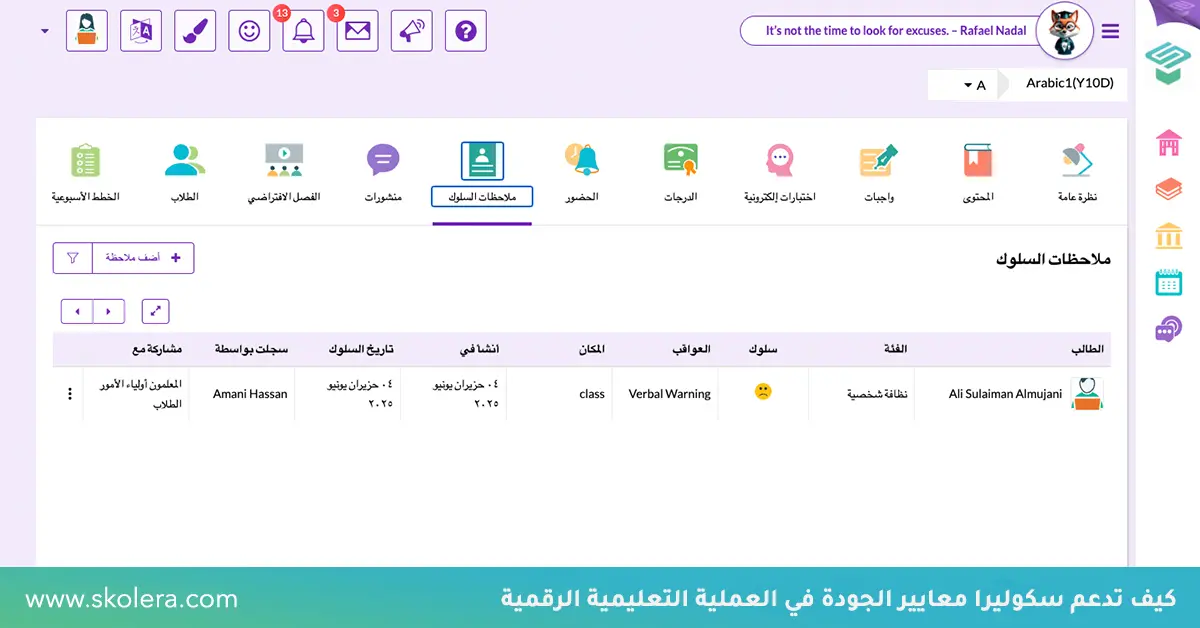Click the smiley face icon in top toolbar
The width and height of the screenshot is (1200, 628).
point(249,30)
